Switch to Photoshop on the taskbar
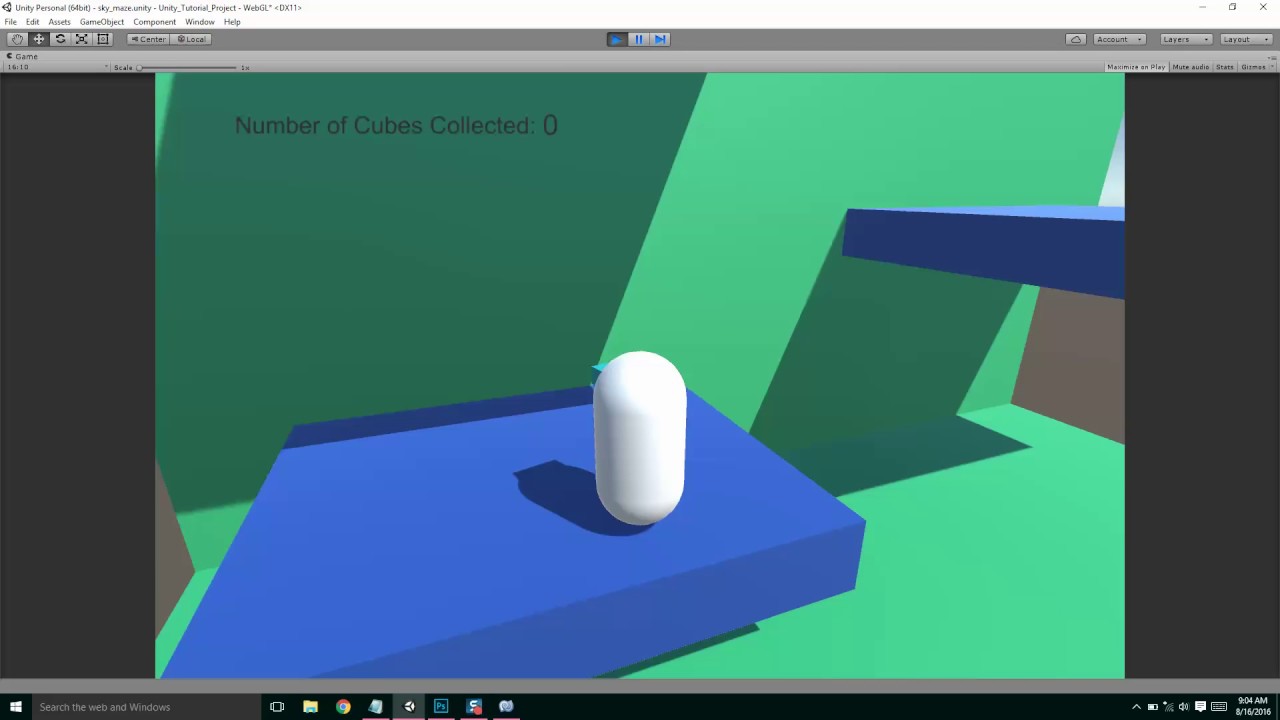This screenshot has width=1280, height=720. point(441,706)
